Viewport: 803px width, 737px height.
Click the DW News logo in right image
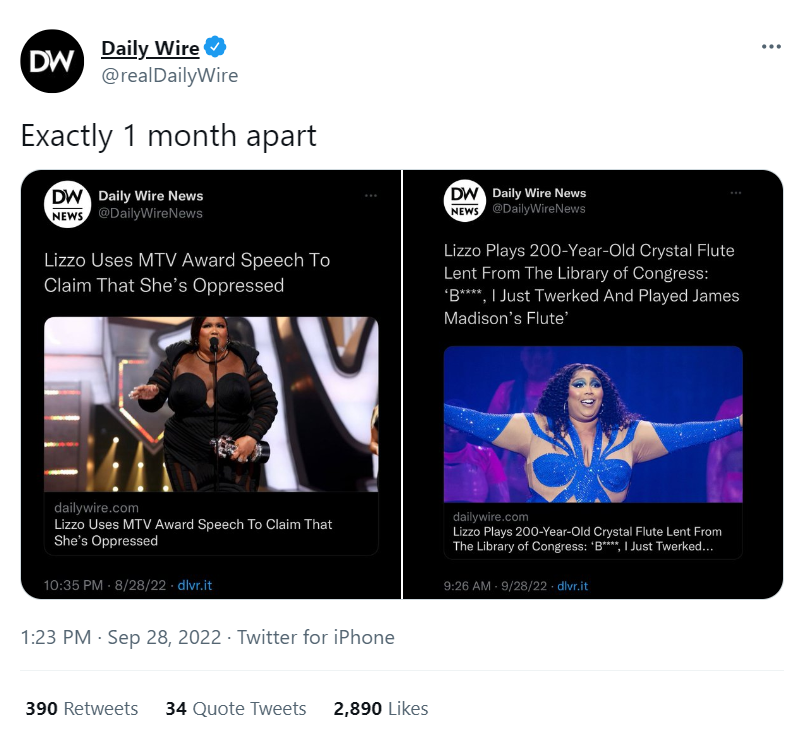464,201
